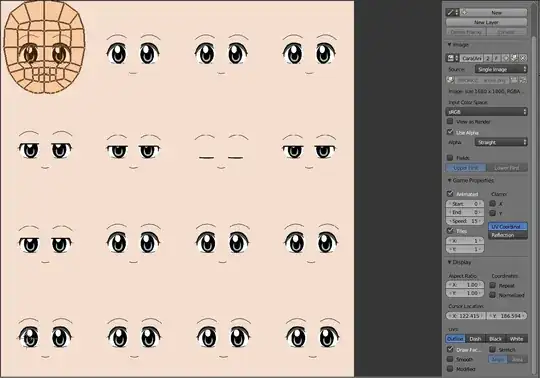Disable the Draw Faces checkbox
This screenshot has height=378, width=540.
(450, 349)
